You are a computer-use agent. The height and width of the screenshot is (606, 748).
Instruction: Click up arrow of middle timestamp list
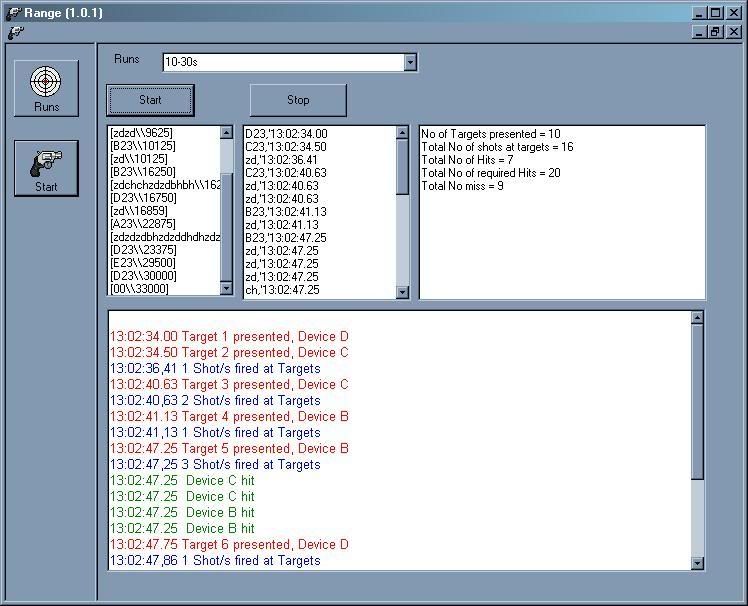point(402,132)
